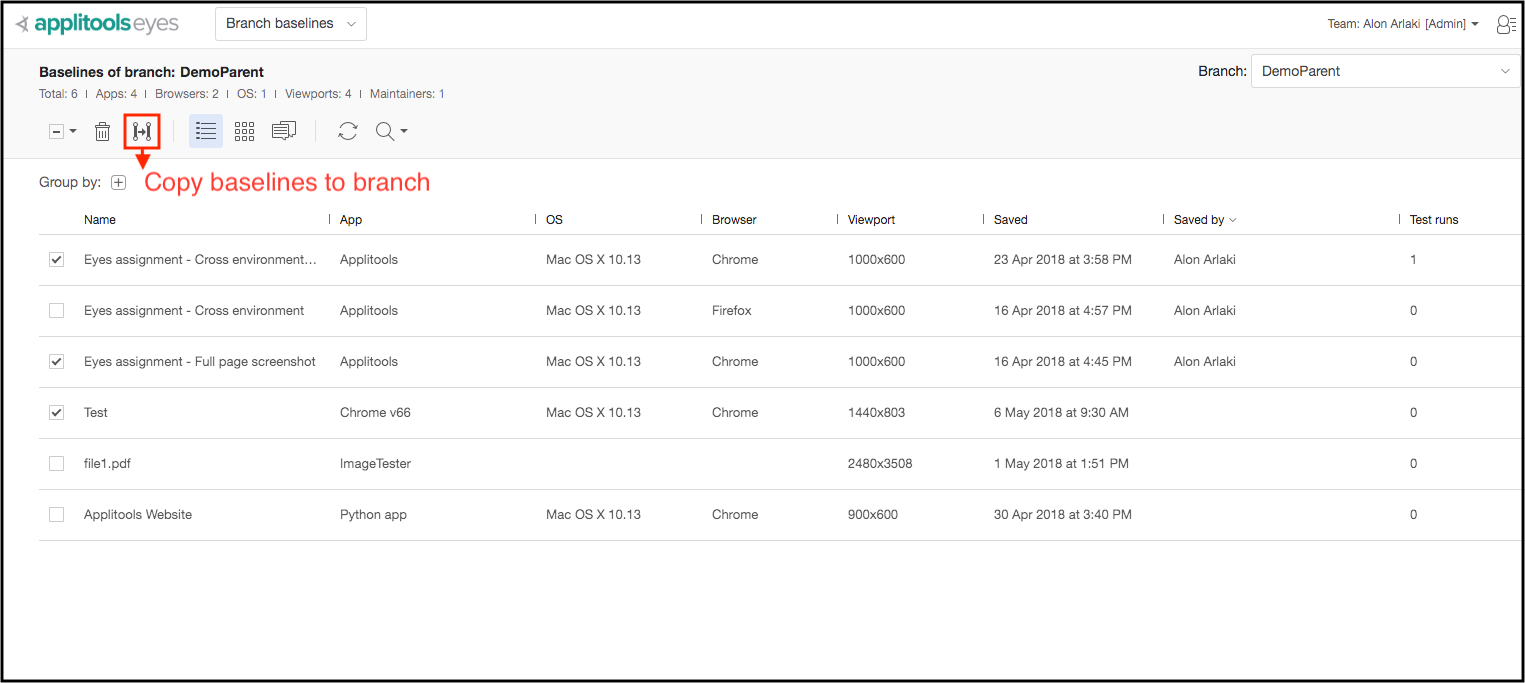Viewport: 1525px width, 683px height.
Task: Switch to list view layout
Action: pyautogui.click(x=206, y=132)
